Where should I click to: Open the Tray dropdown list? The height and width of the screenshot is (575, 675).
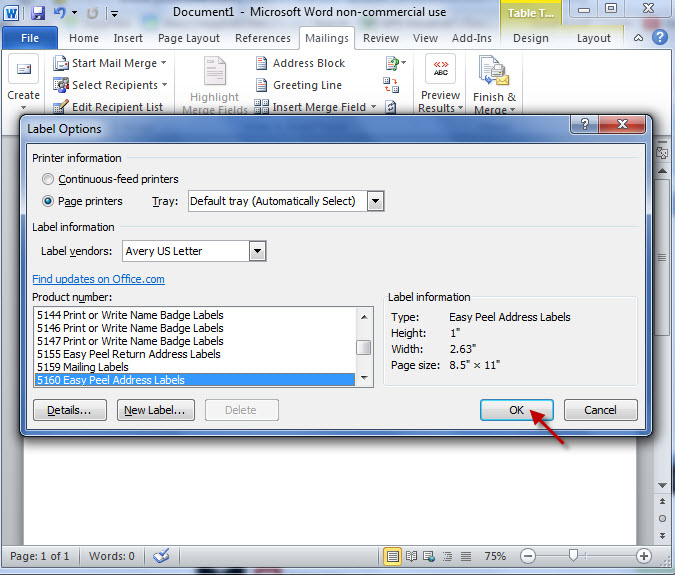pyautogui.click(x=375, y=201)
